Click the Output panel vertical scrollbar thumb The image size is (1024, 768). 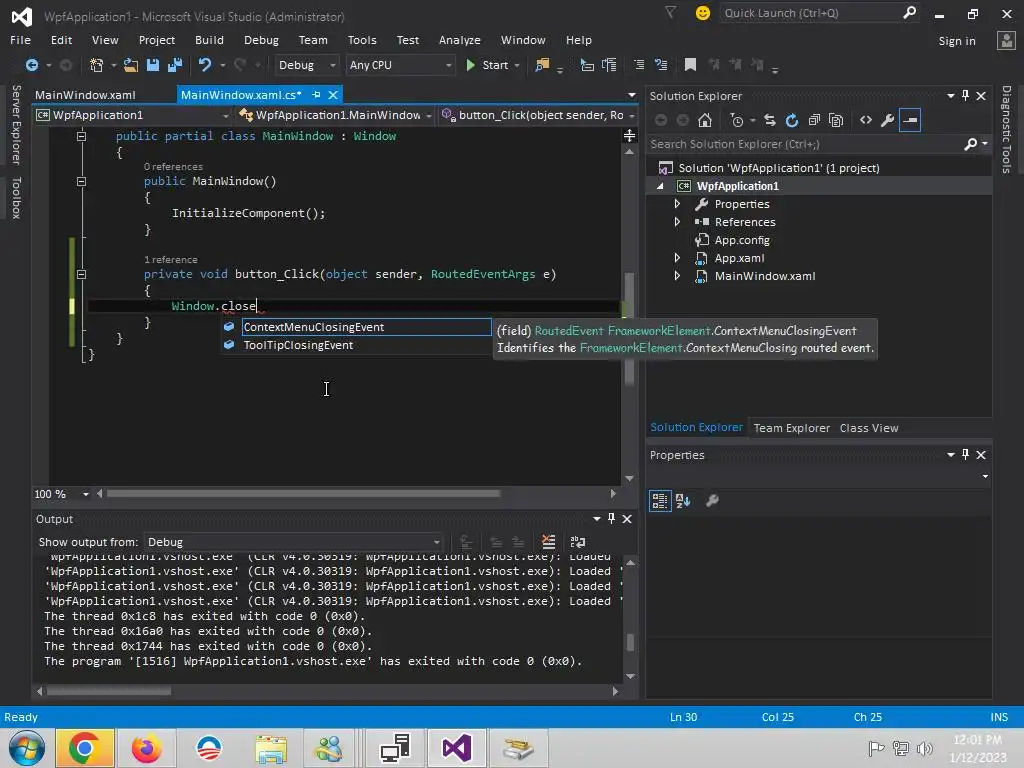click(630, 643)
